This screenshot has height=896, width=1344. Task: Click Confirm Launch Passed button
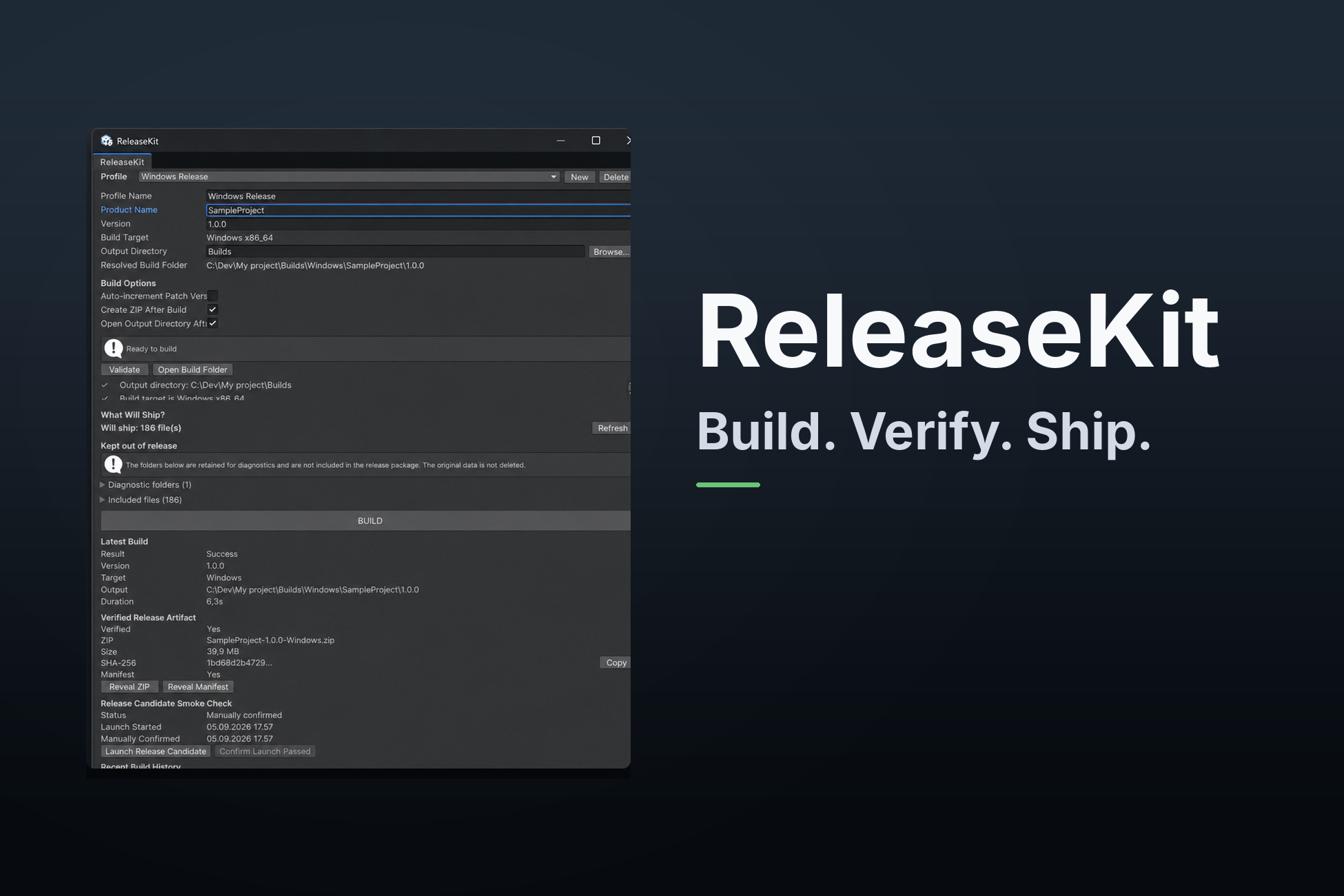point(265,751)
